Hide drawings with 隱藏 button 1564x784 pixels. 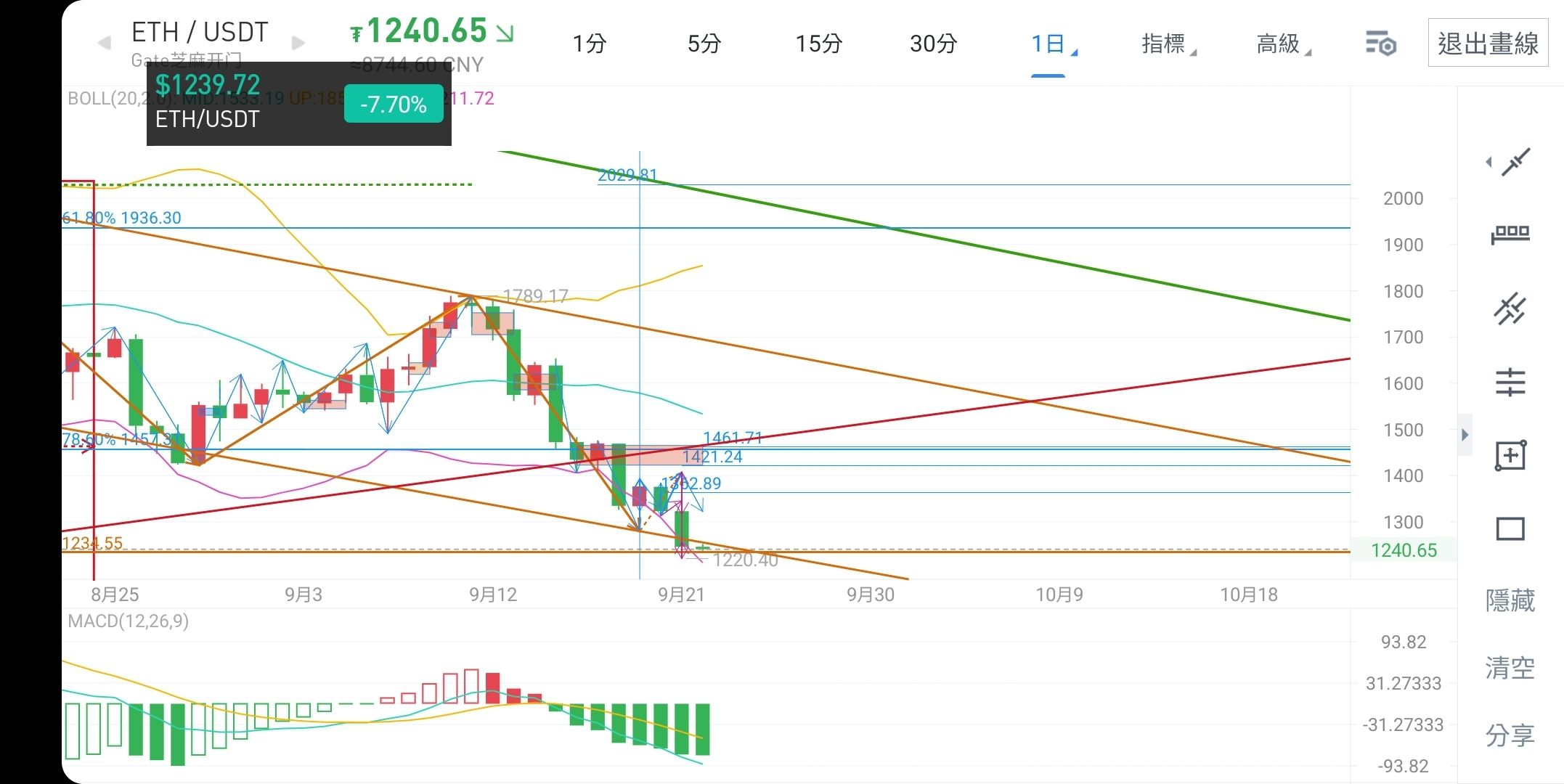(1510, 601)
